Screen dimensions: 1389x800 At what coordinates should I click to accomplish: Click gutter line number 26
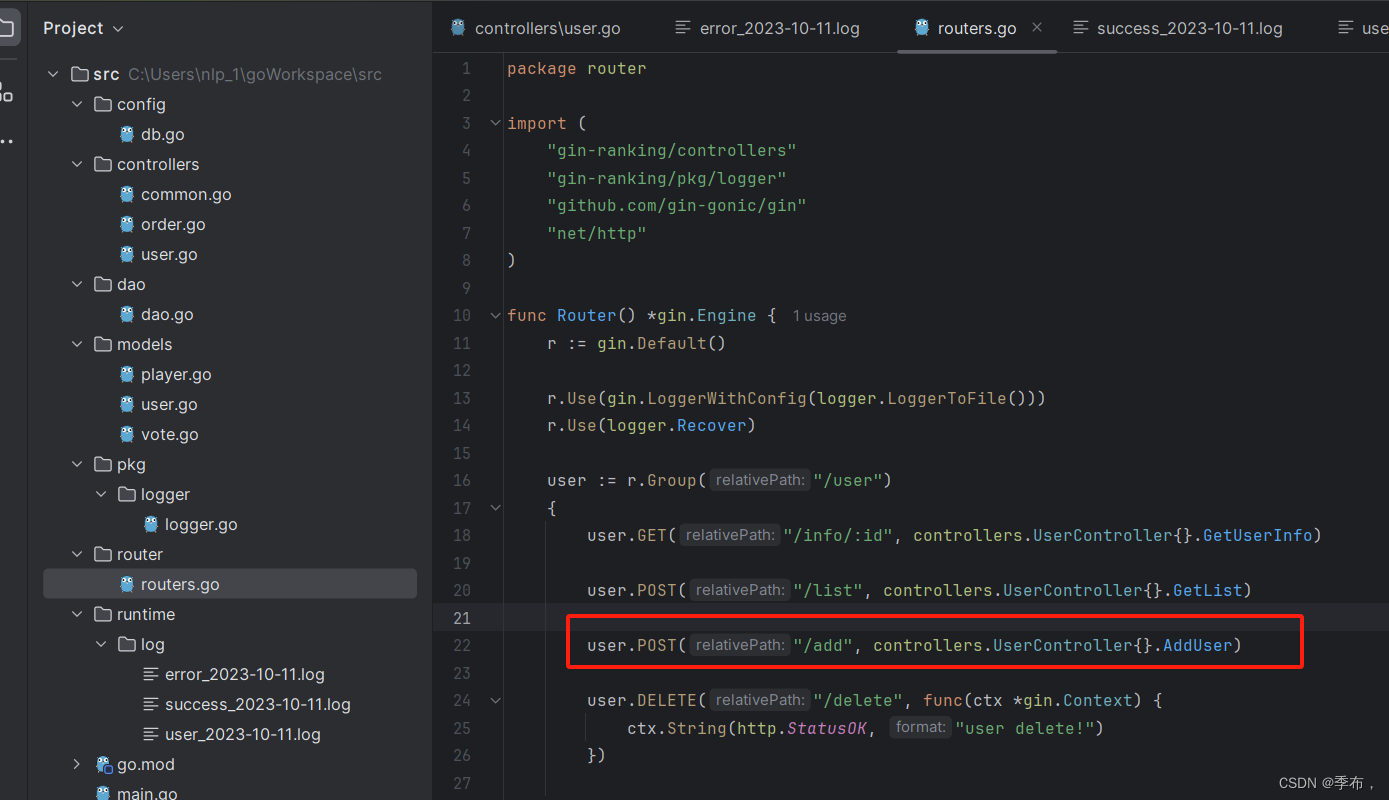coord(461,755)
